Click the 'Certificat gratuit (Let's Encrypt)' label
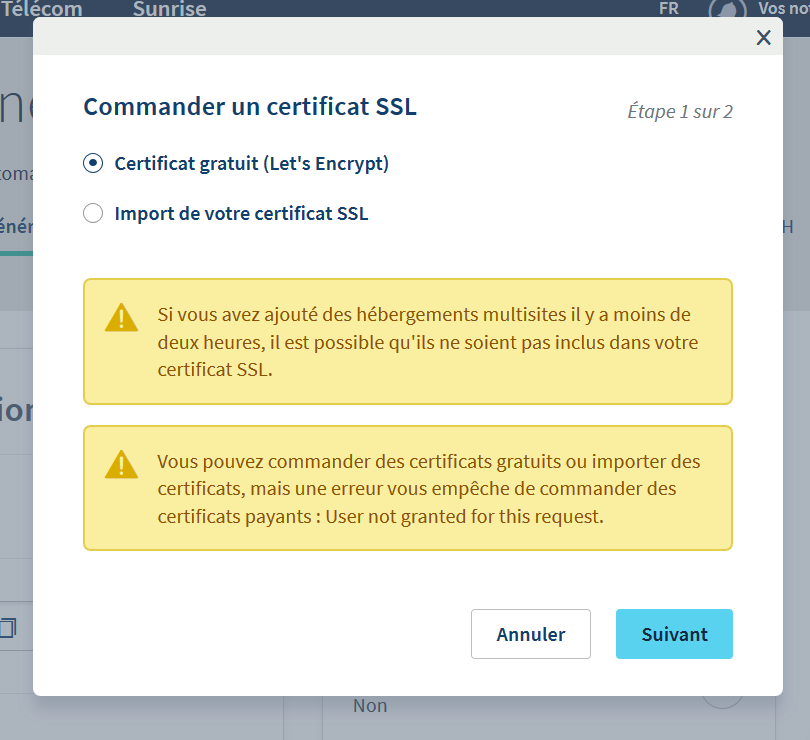This screenshot has width=810, height=740. pyautogui.click(x=252, y=164)
